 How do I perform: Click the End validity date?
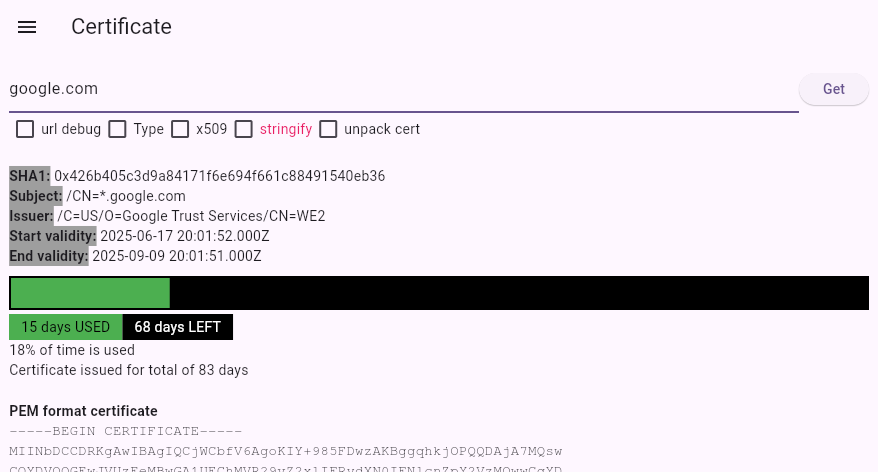click(x=176, y=256)
